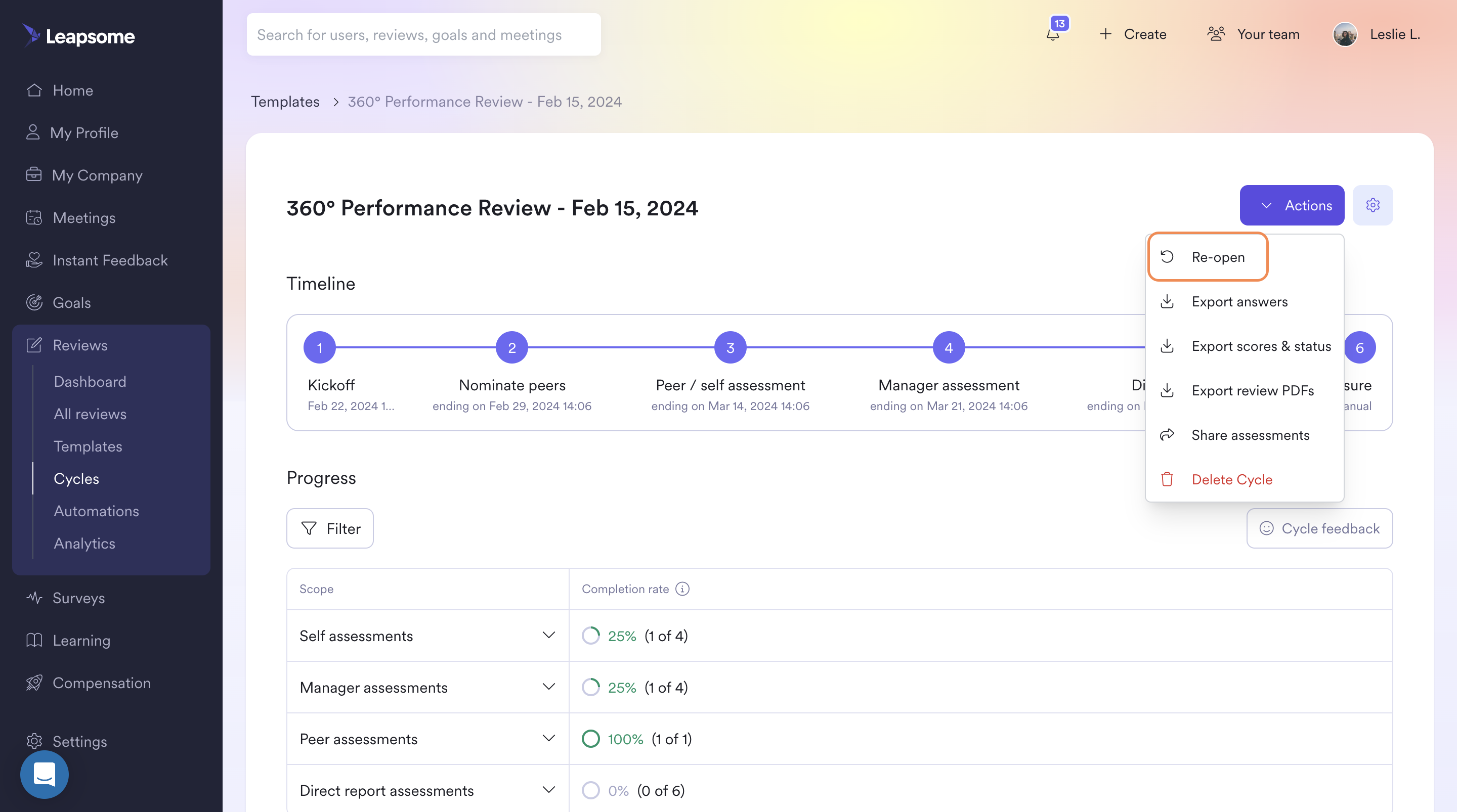The width and height of the screenshot is (1457, 812).
Task: Open cycle settings gear button
Action: (1373, 205)
